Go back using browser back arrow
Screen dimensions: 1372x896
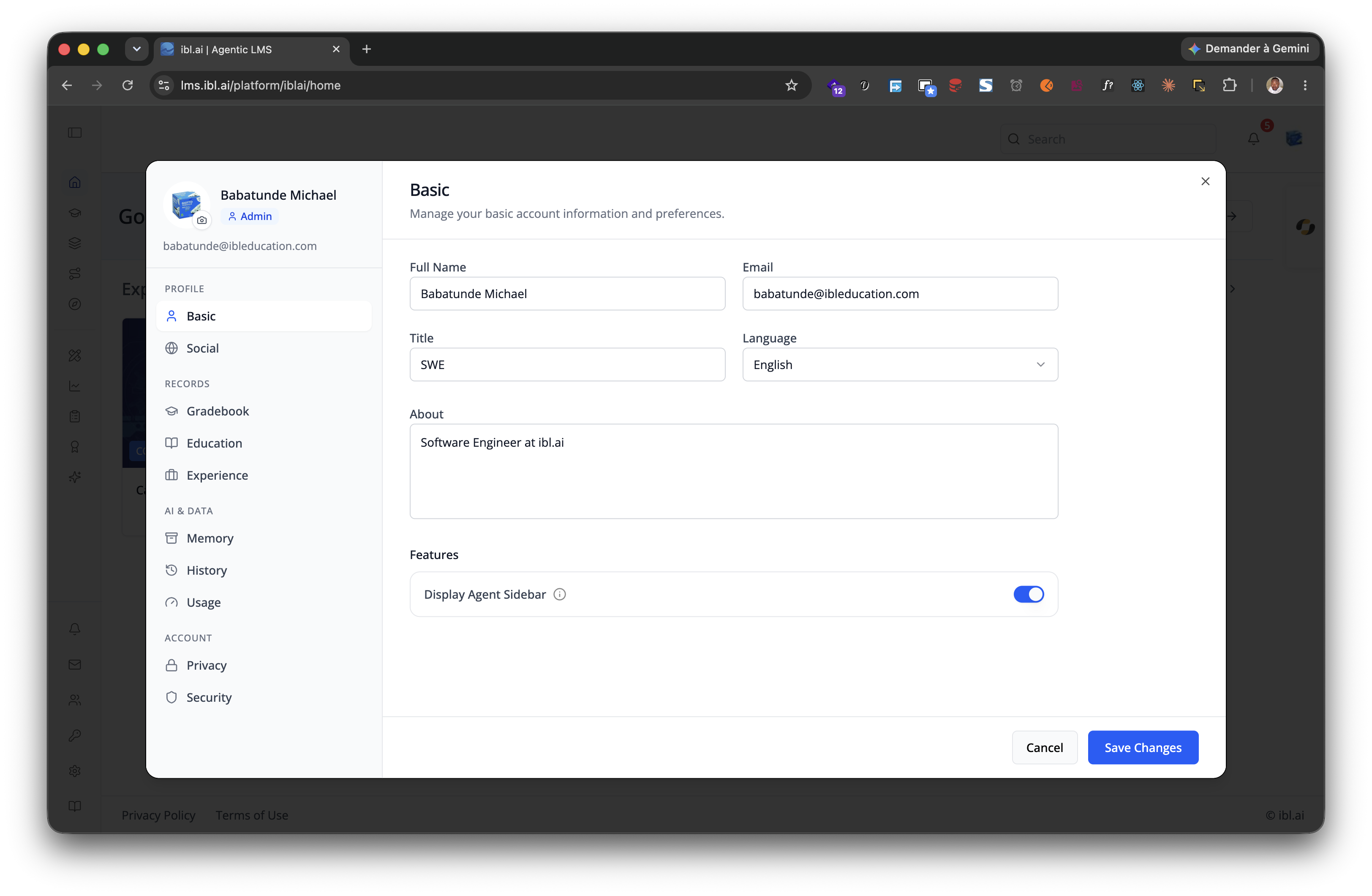click(x=67, y=85)
